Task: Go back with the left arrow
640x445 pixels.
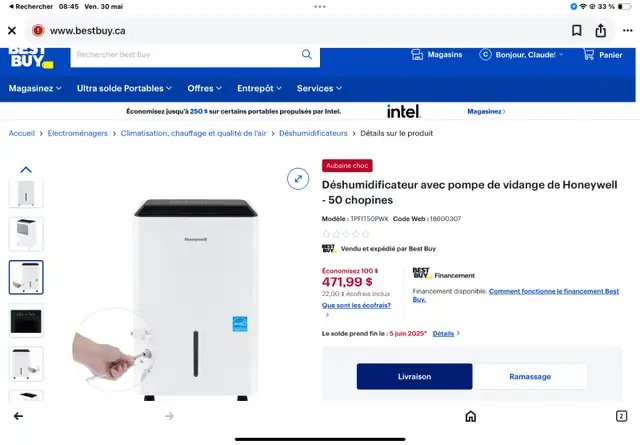Action: (x=18, y=416)
